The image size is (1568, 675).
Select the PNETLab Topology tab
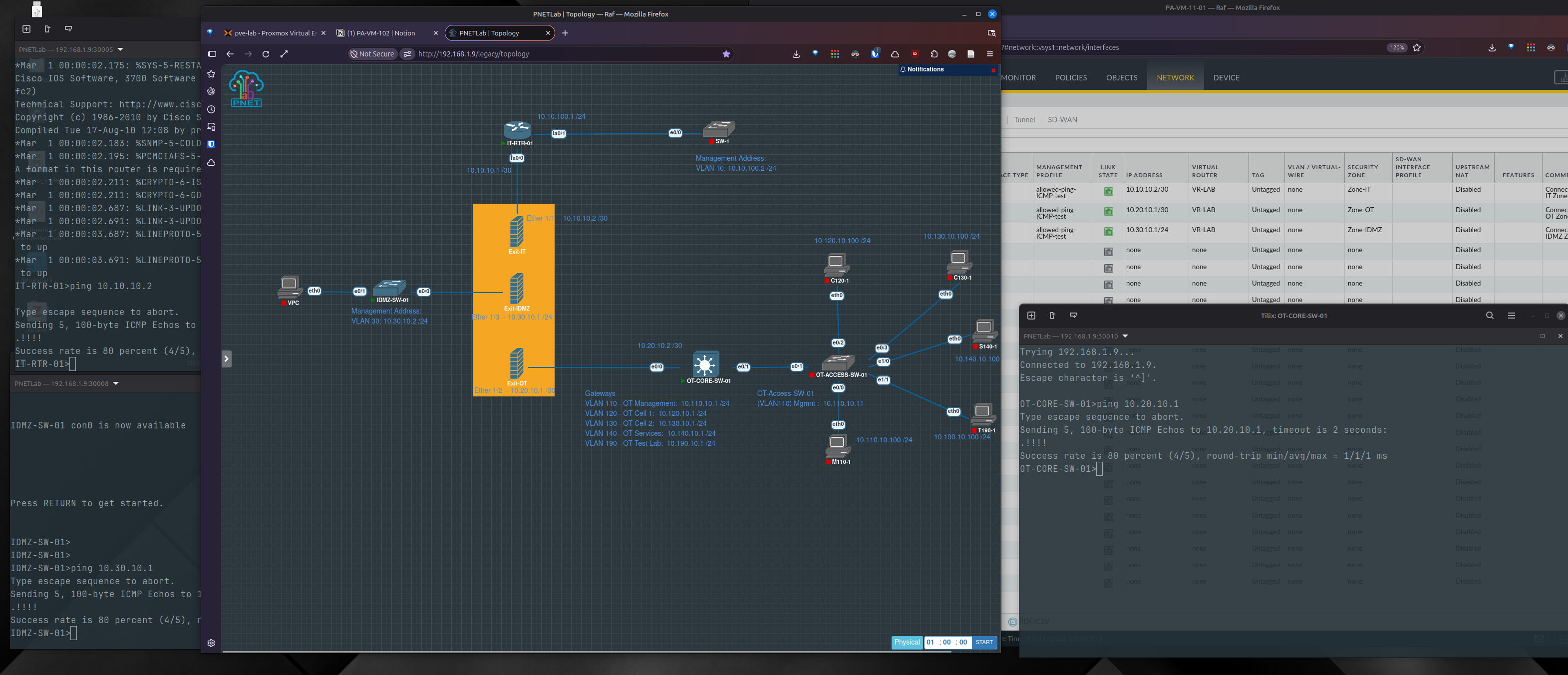click(500, 33)
